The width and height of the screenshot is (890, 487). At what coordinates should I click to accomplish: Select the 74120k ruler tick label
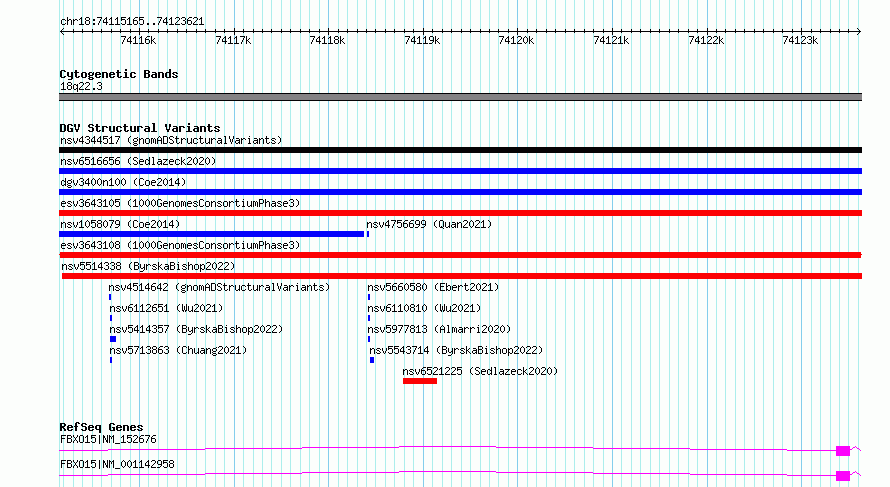(x=516, y=40)
